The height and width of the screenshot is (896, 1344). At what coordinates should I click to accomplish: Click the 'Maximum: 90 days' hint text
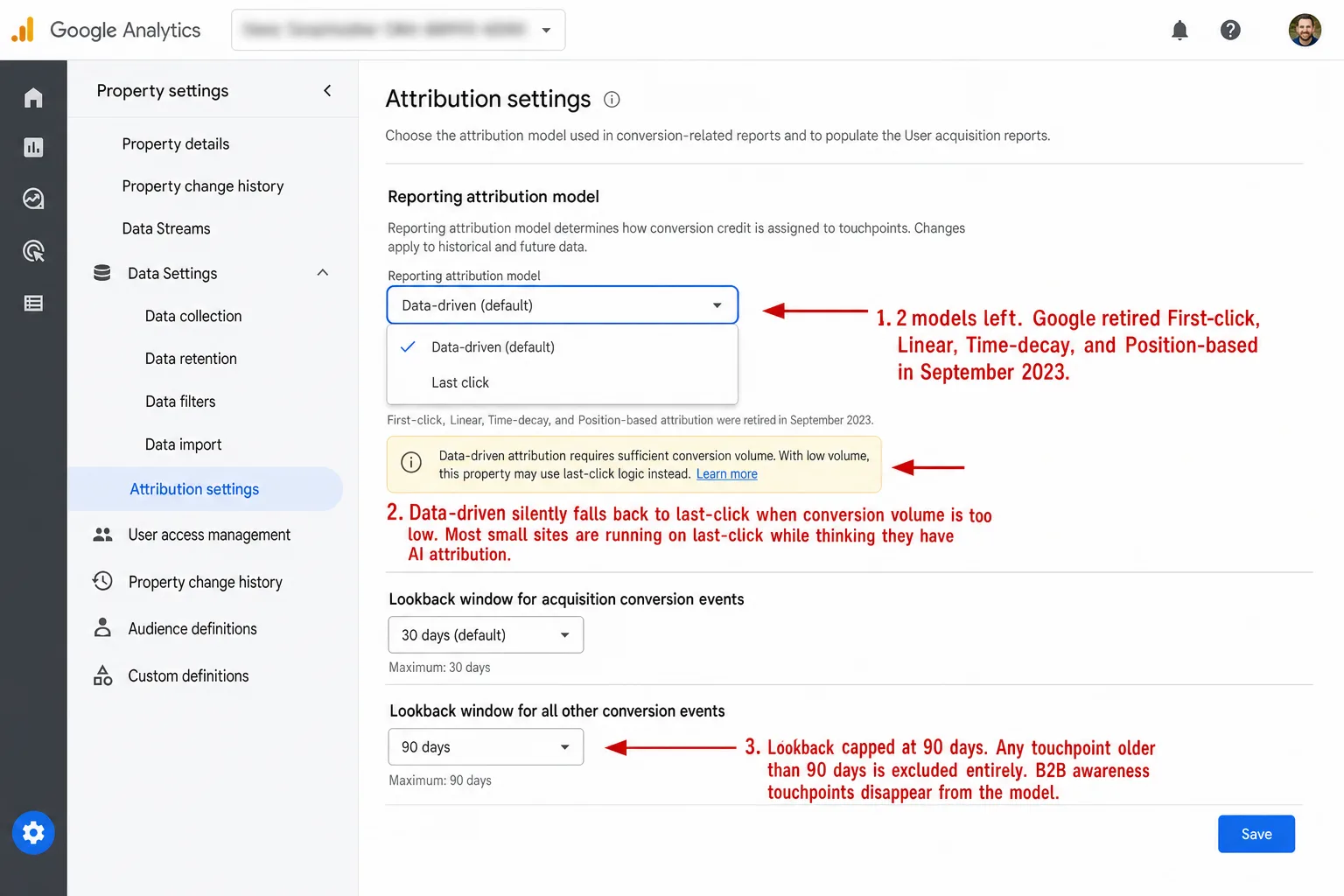tap(440, 780)
